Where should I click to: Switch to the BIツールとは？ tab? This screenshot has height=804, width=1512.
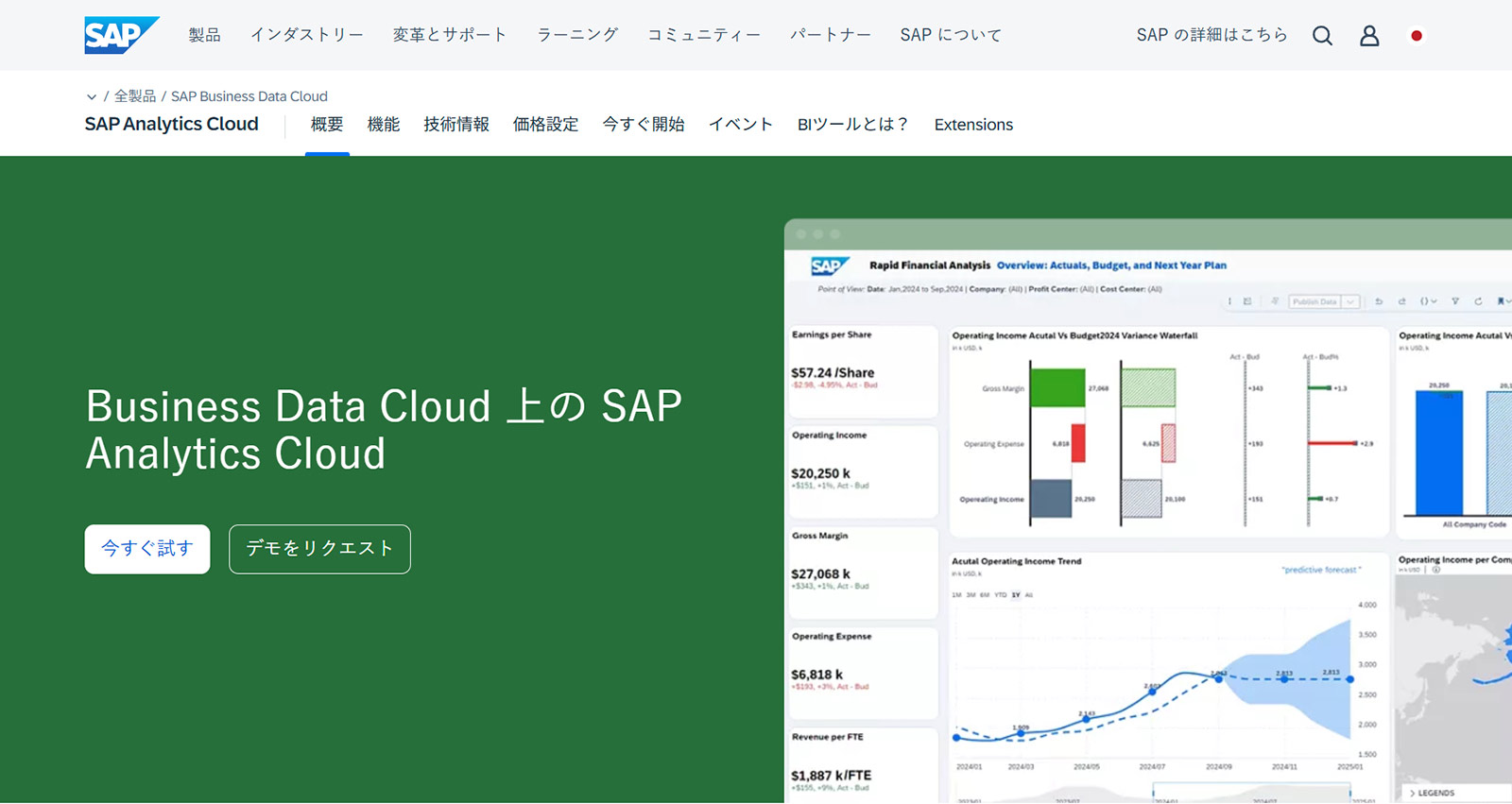pyautogui.click(x=853, y=125)
